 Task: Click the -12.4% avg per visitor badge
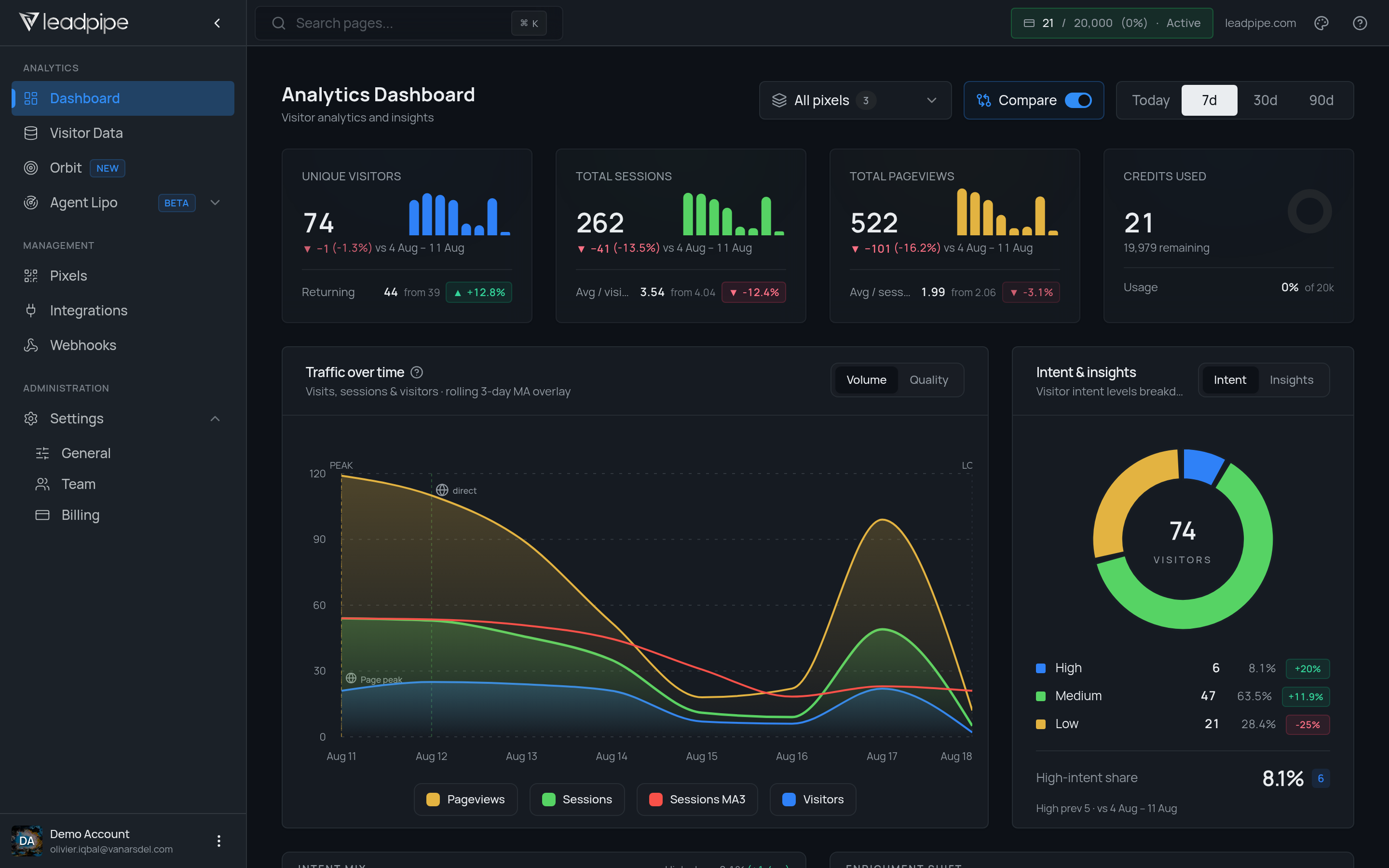(754, 292)
